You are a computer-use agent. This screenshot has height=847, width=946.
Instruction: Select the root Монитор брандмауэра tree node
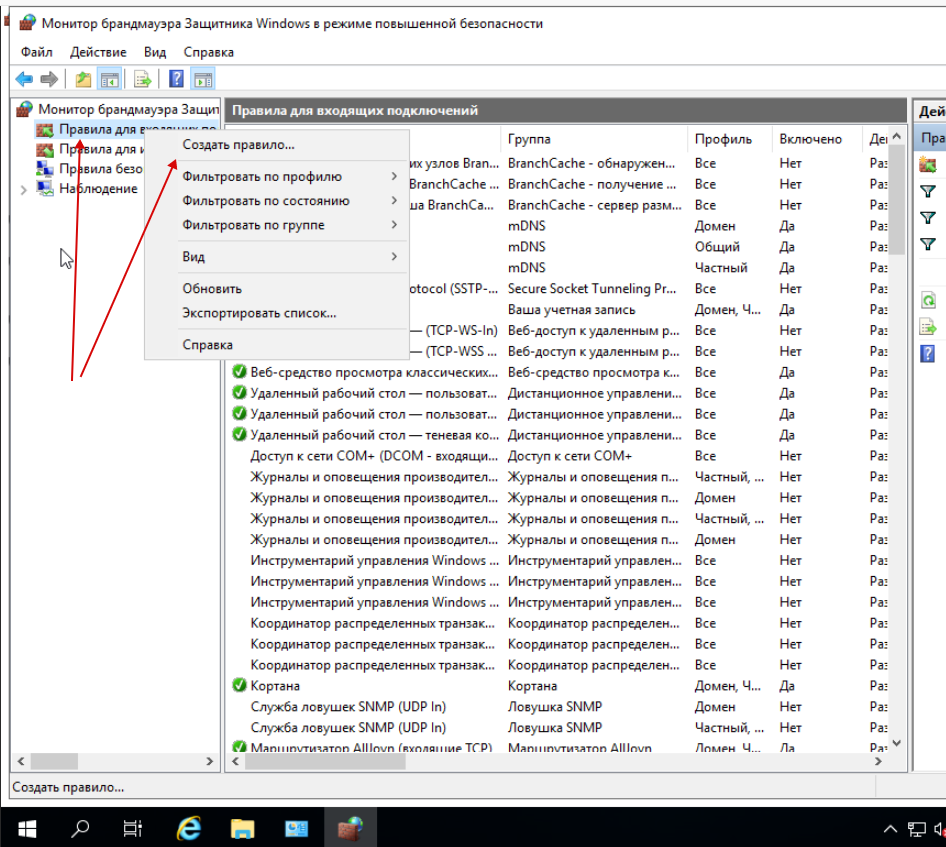[128, 109]
